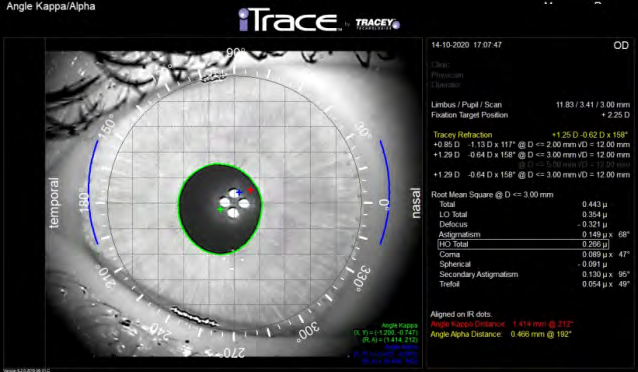Click the iTrace logo
The width and height of the screenshot is (638, 372).
coord(290,20)
